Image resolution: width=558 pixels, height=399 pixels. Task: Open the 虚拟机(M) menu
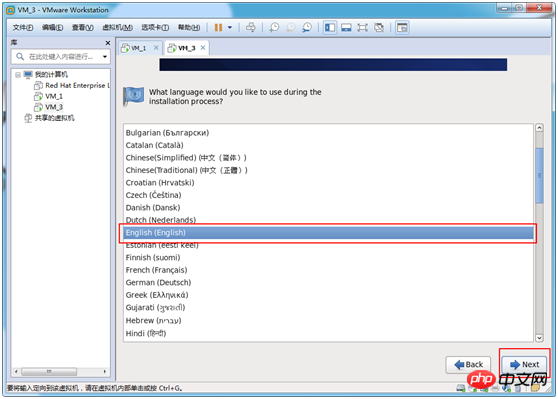(x=117, y=27)
